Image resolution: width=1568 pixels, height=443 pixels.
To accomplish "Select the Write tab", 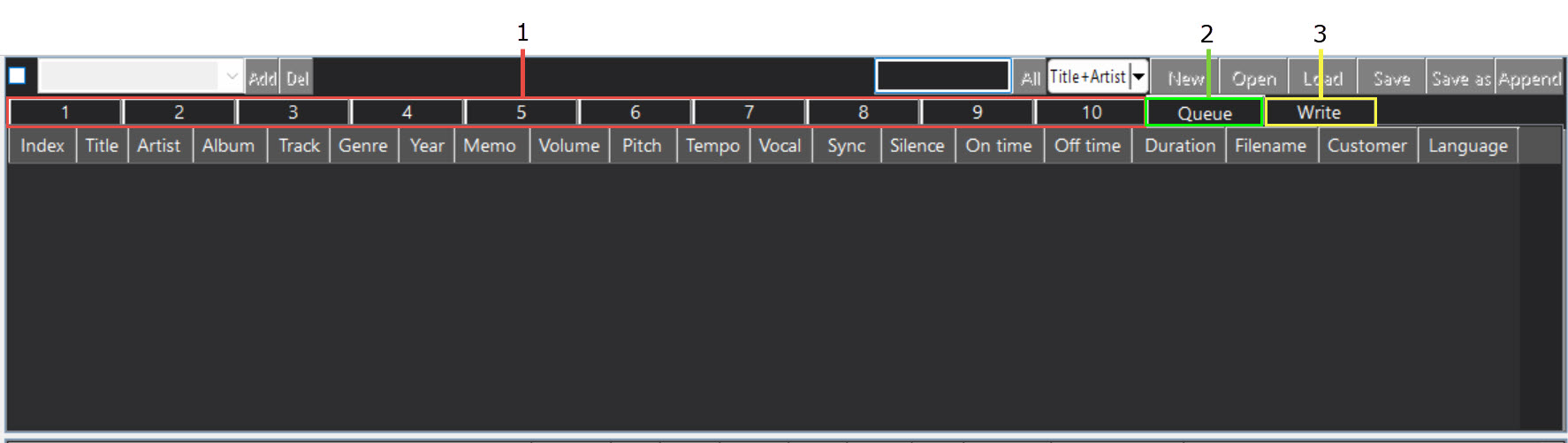I will tap(1320, 112).
